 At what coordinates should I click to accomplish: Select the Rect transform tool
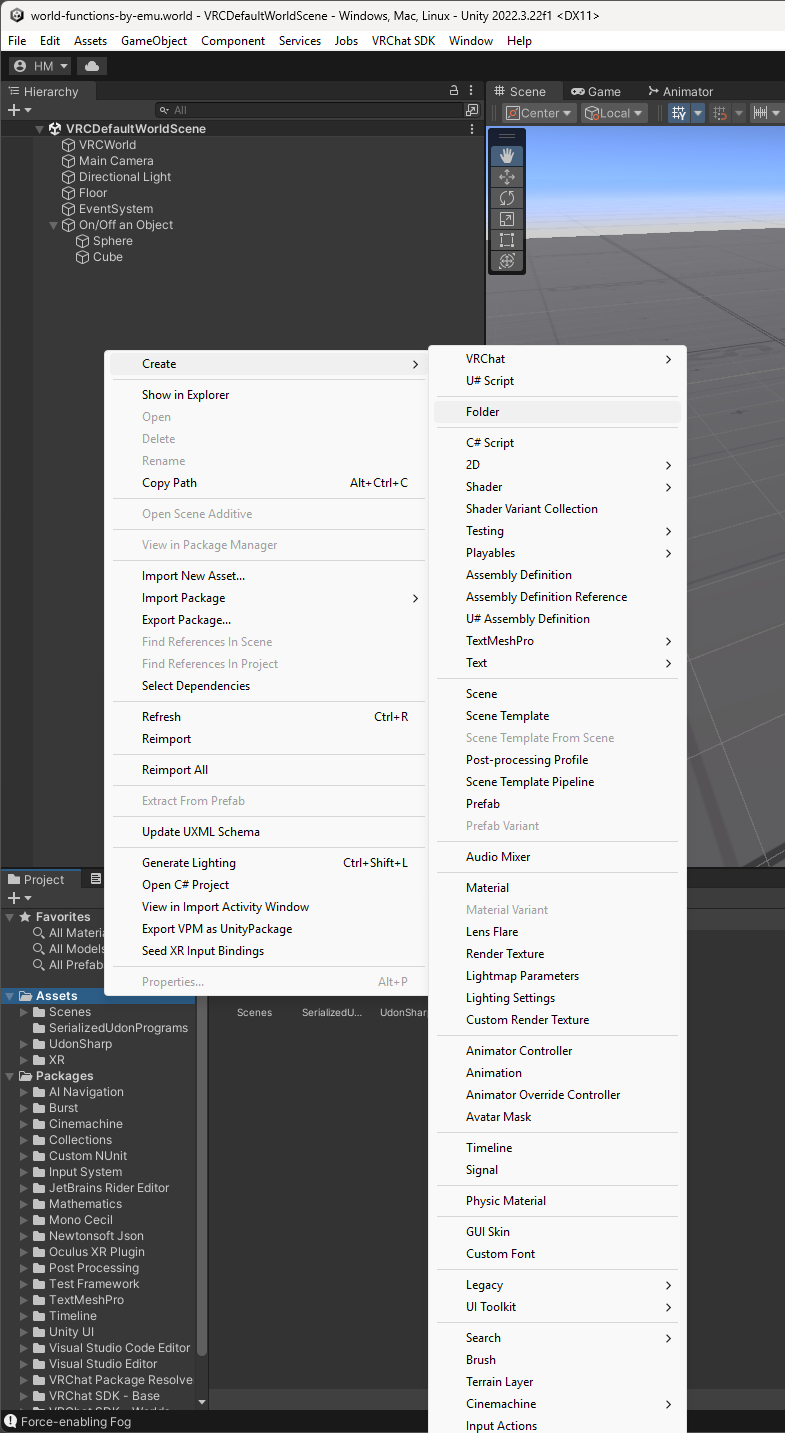point(507,240)
